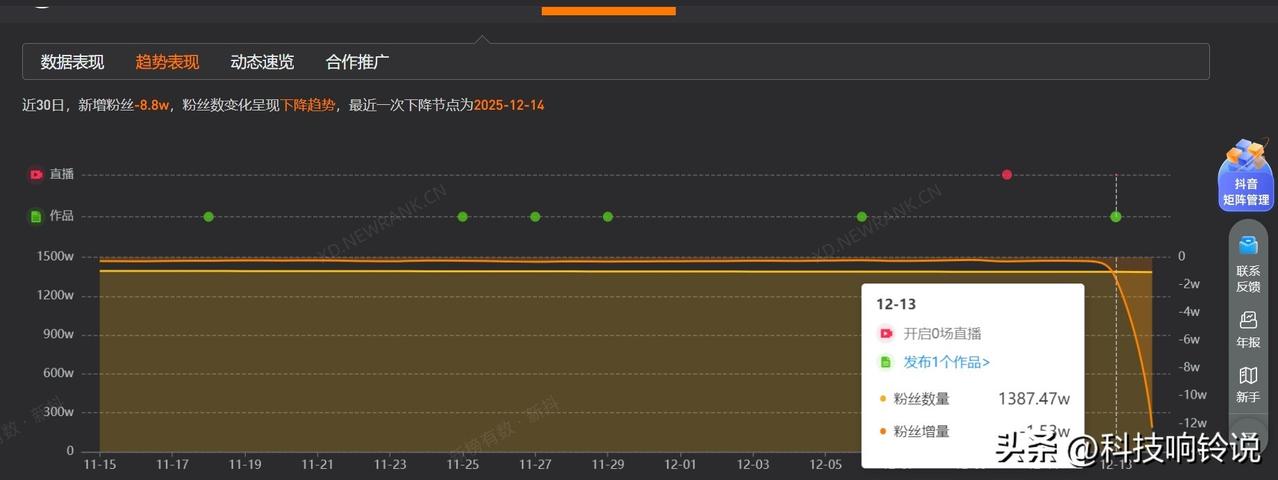The width and height of the screenshot is (1278, 480).
Task: Select the 趋势表现 tab
Action: (x=167, y=62)
